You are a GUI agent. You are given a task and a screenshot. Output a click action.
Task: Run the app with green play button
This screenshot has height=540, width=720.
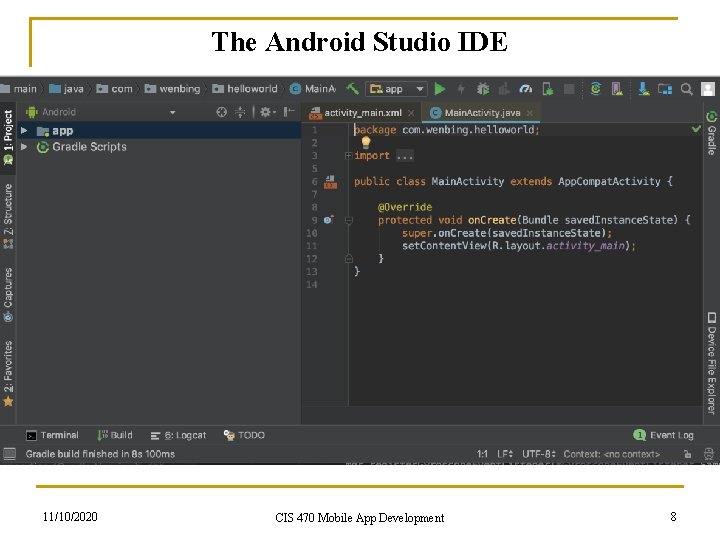pos(439,89)
